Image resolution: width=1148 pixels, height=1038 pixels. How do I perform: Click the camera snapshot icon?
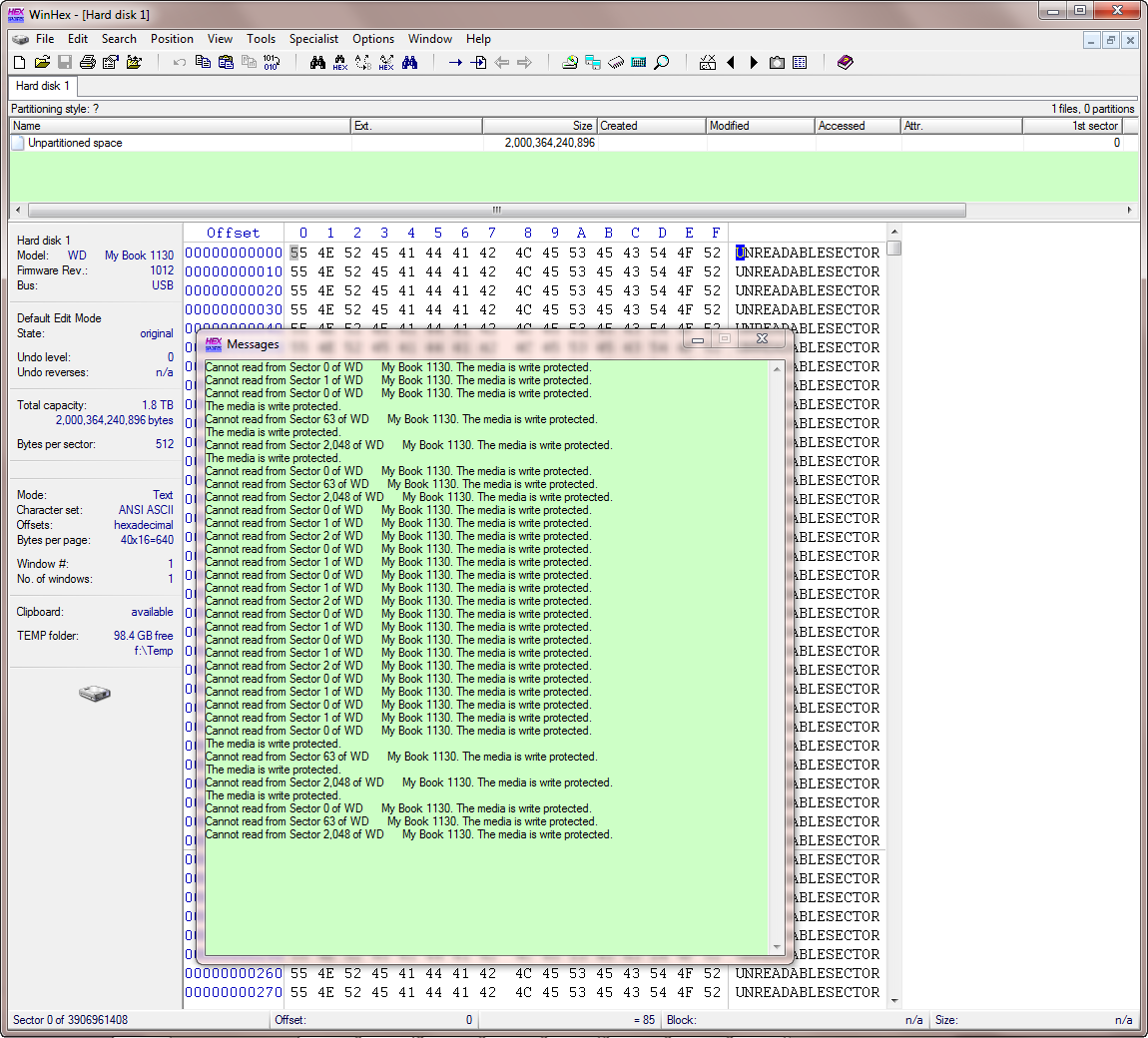(x=777, y=63)
